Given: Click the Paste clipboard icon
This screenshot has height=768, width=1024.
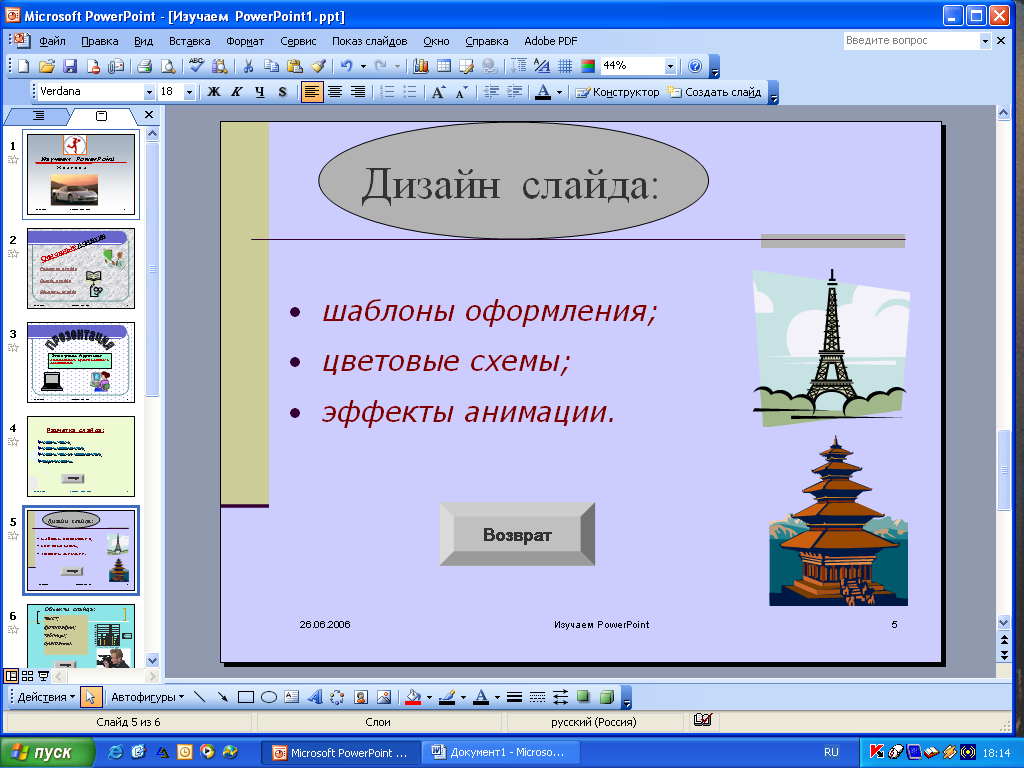Looking at the screenshot, I should click(295, 66).
